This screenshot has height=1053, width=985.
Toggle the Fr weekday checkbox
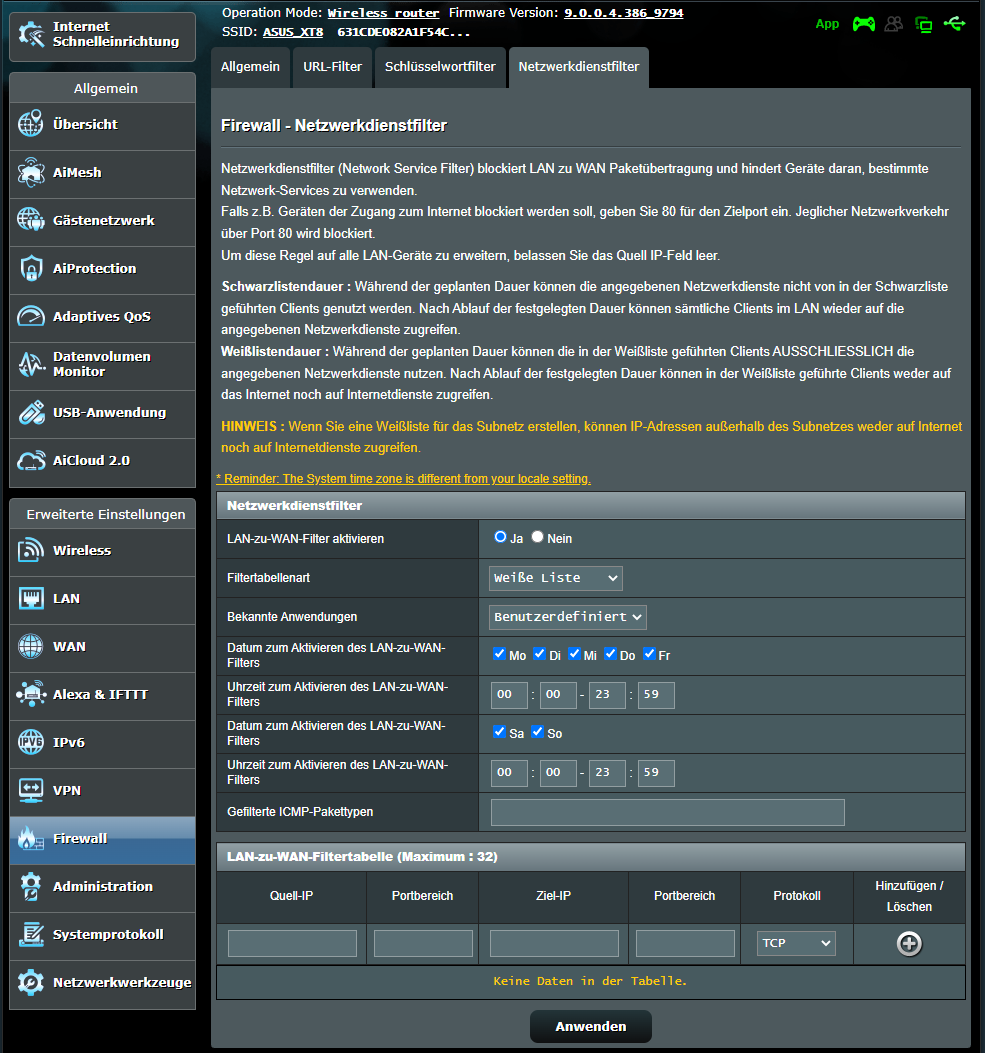tap(649, 653)
